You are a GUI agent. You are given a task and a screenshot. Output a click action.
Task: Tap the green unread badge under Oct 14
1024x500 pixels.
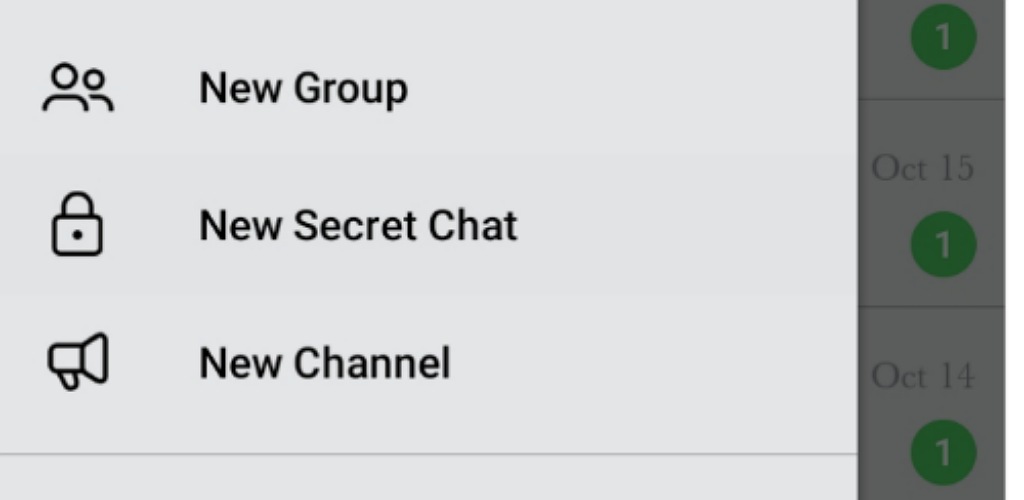coord(943,452)
